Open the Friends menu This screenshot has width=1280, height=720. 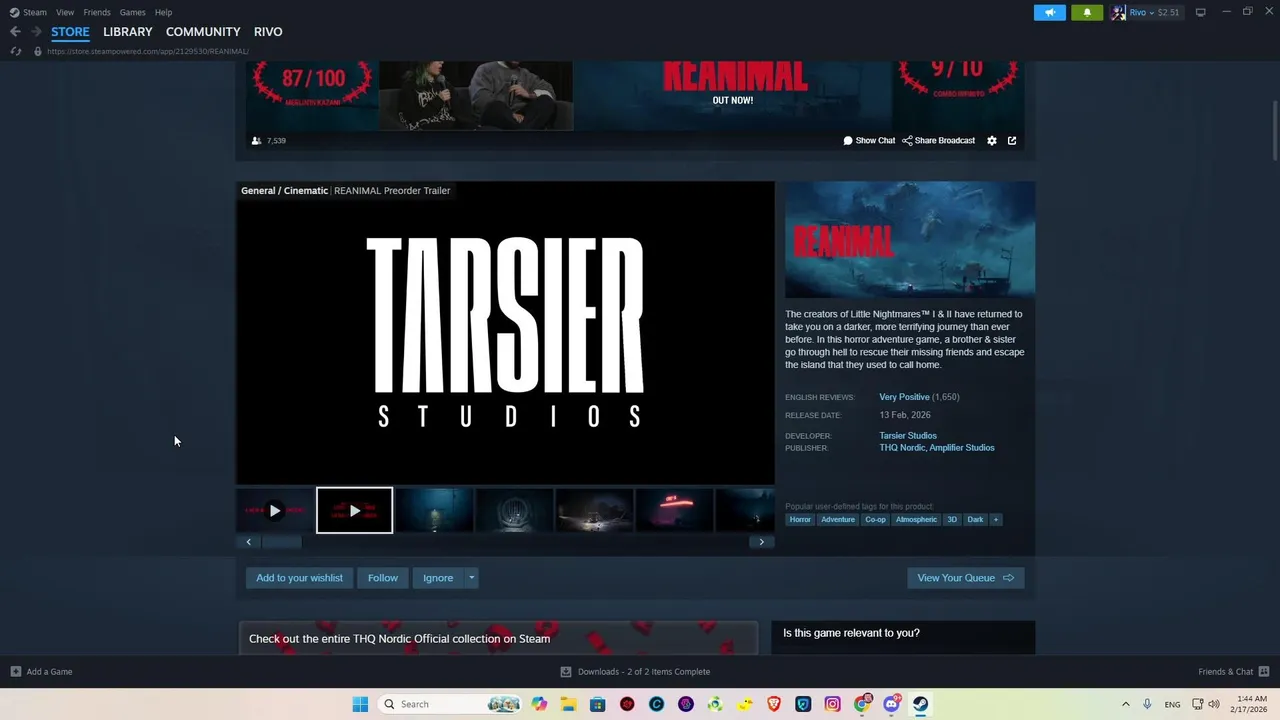coord(97,12)
